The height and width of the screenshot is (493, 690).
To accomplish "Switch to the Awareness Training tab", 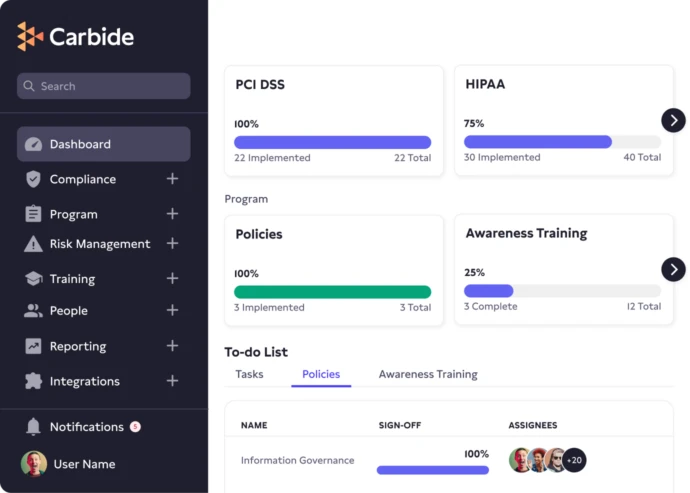I will (427, 374).
